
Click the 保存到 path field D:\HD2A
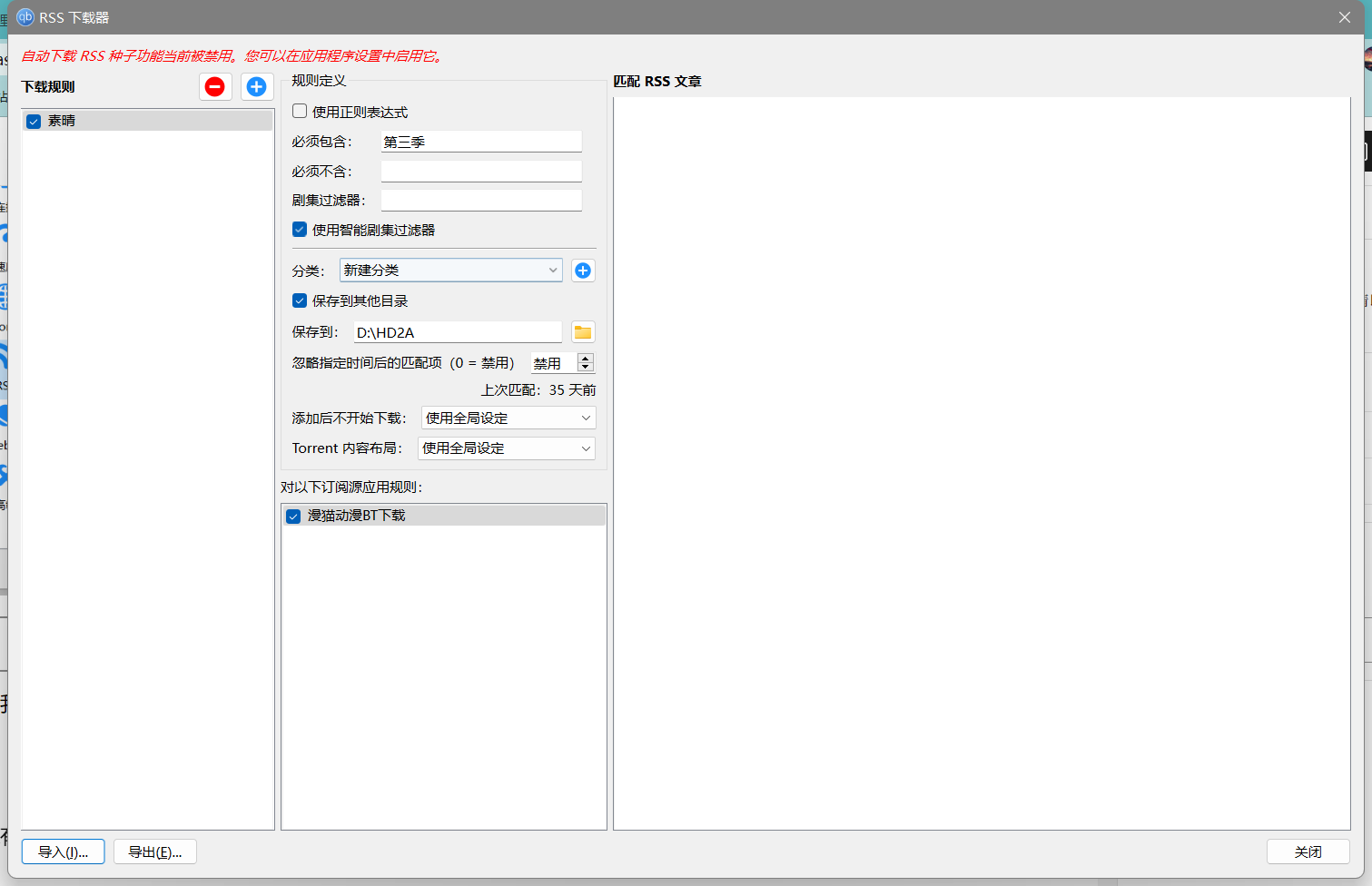[x=458, y=332]
